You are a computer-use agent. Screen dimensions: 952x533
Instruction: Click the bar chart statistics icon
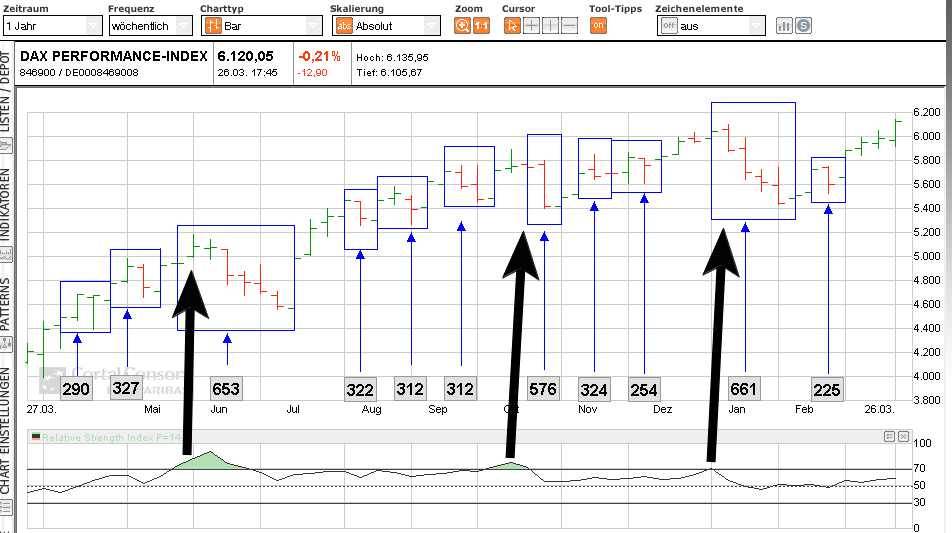coord(784,25)
